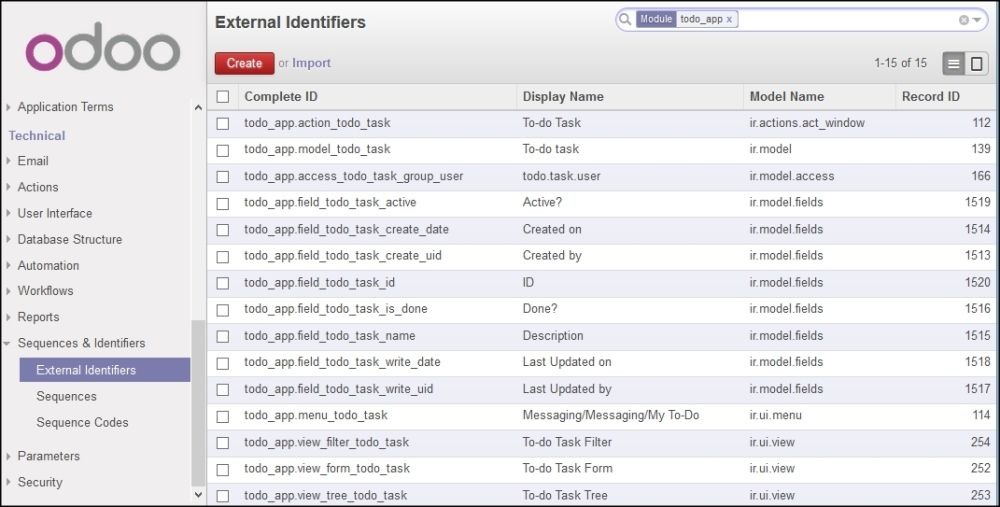Screen dimensions: 1000x507
Task: Click the search magnifier icon
Action: coord(626,20)
